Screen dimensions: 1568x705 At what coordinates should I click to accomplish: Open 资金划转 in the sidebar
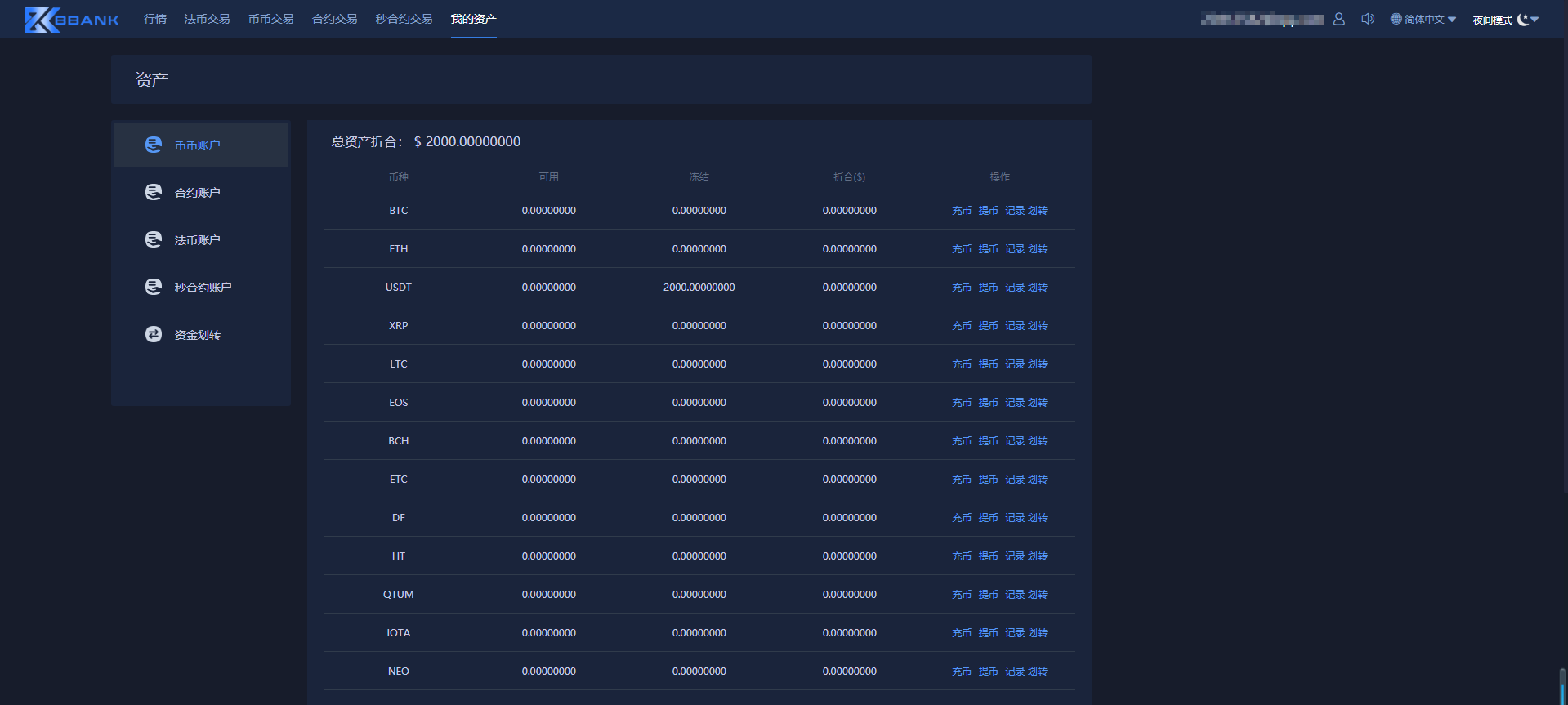coord(201,335)
